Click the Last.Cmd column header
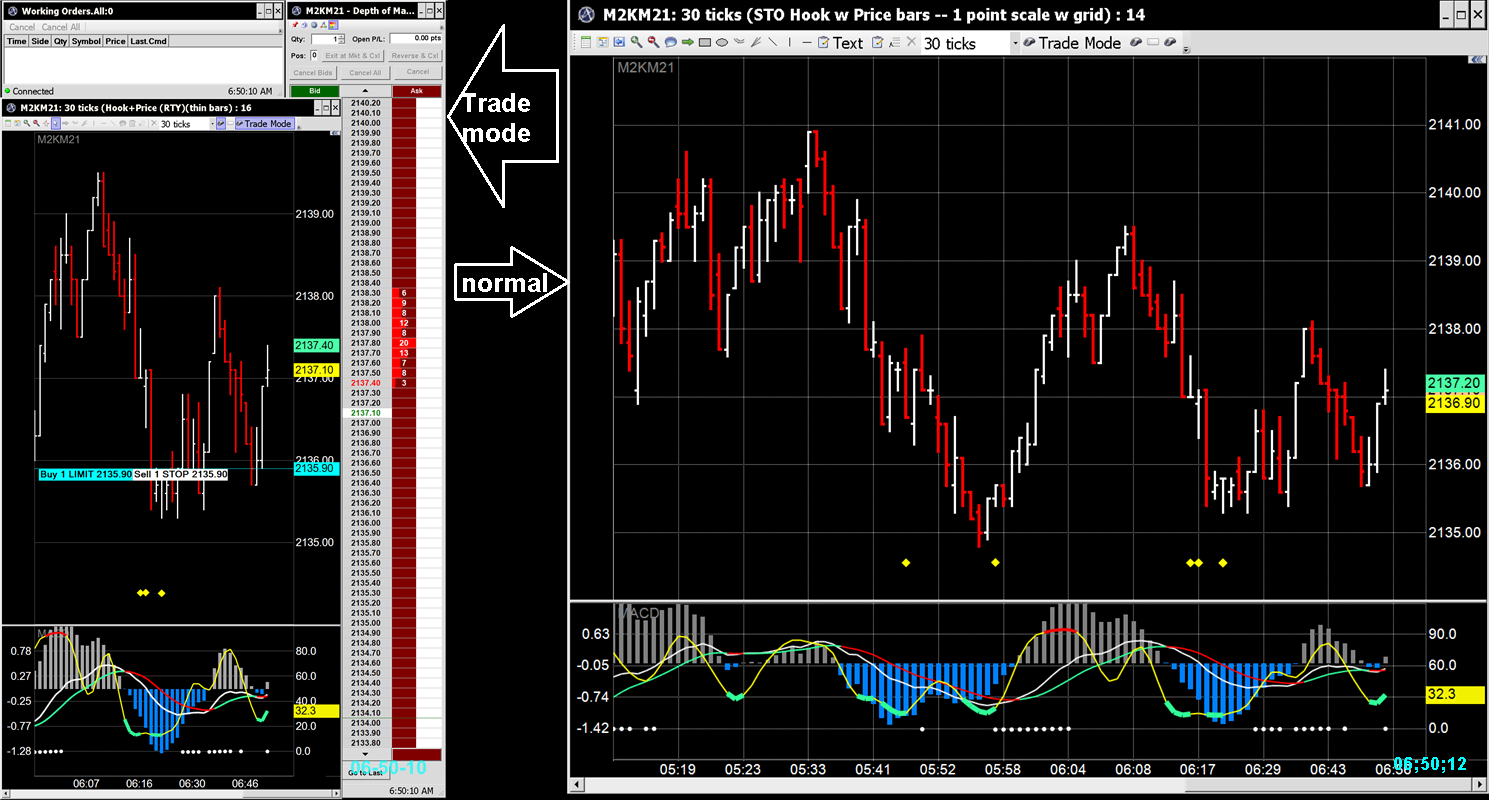 pyautogui.click(x=148, y=41)
